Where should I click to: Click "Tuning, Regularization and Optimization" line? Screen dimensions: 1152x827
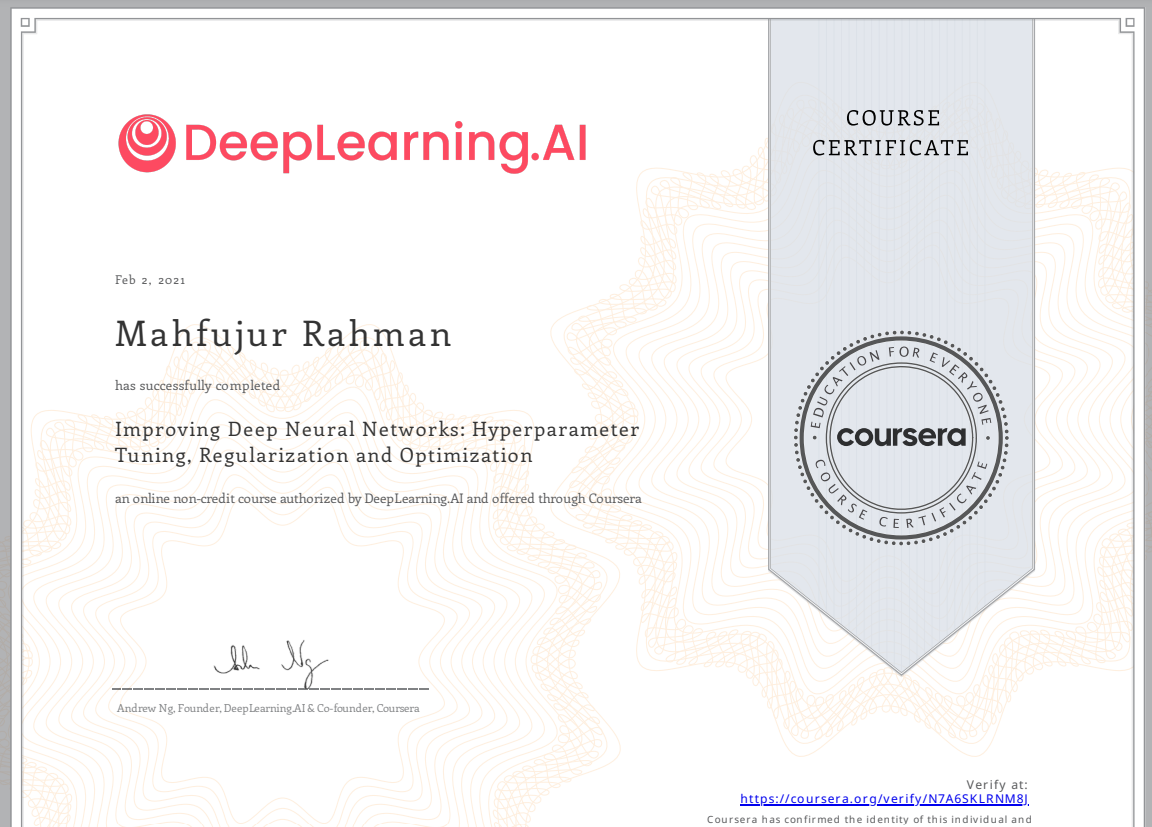pyautogui.click(x=324, y=456)
